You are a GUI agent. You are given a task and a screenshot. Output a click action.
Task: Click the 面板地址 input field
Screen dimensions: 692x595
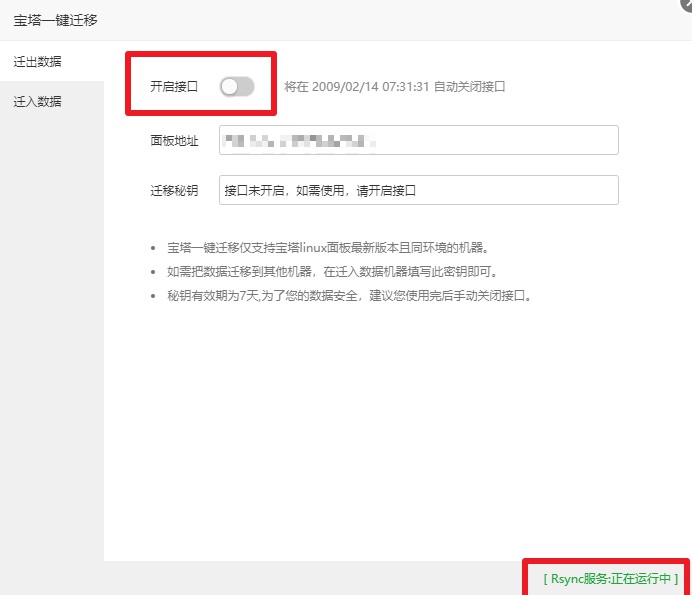tap(418, 140)
